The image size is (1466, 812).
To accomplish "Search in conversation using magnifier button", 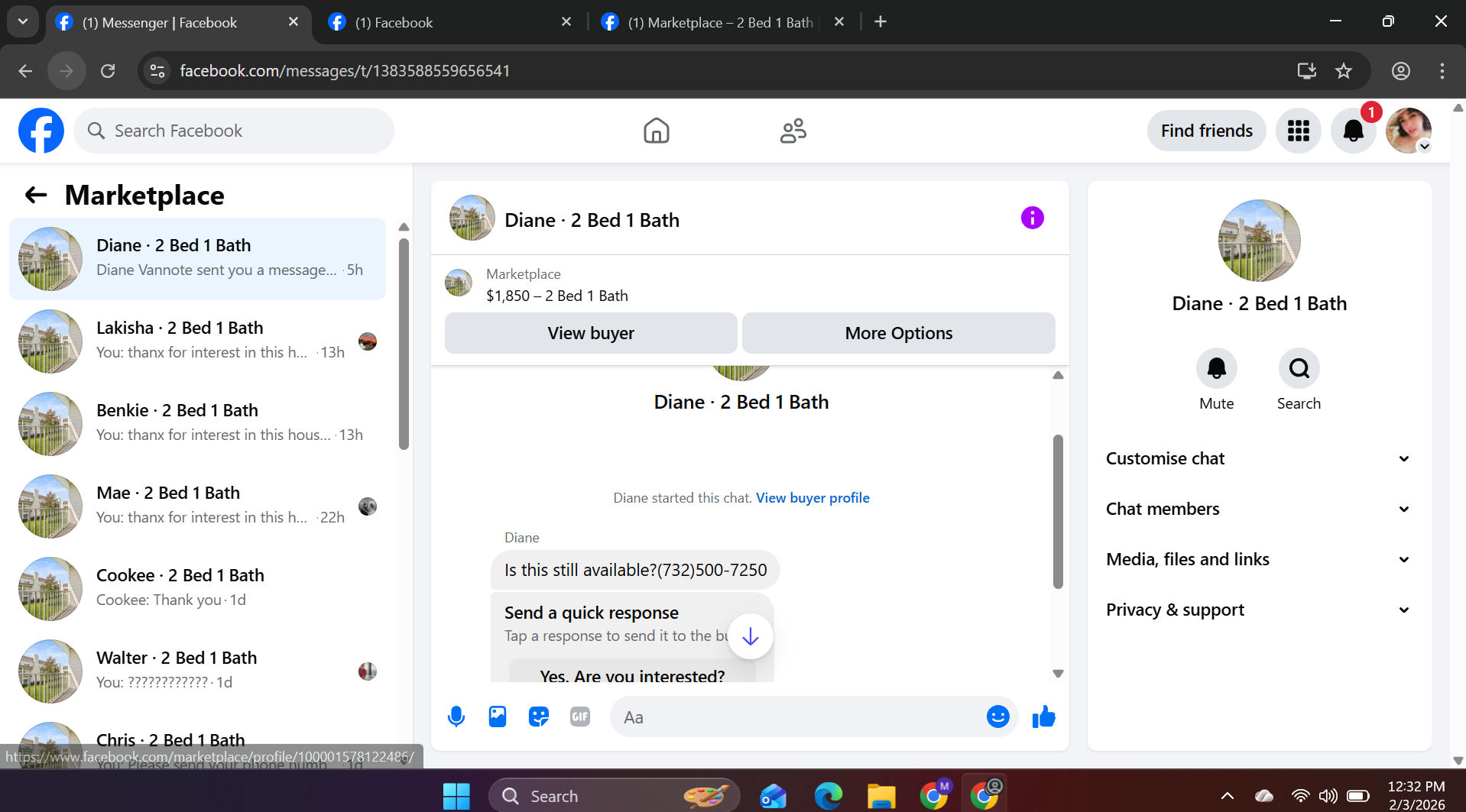I will tap(1299, 369).
